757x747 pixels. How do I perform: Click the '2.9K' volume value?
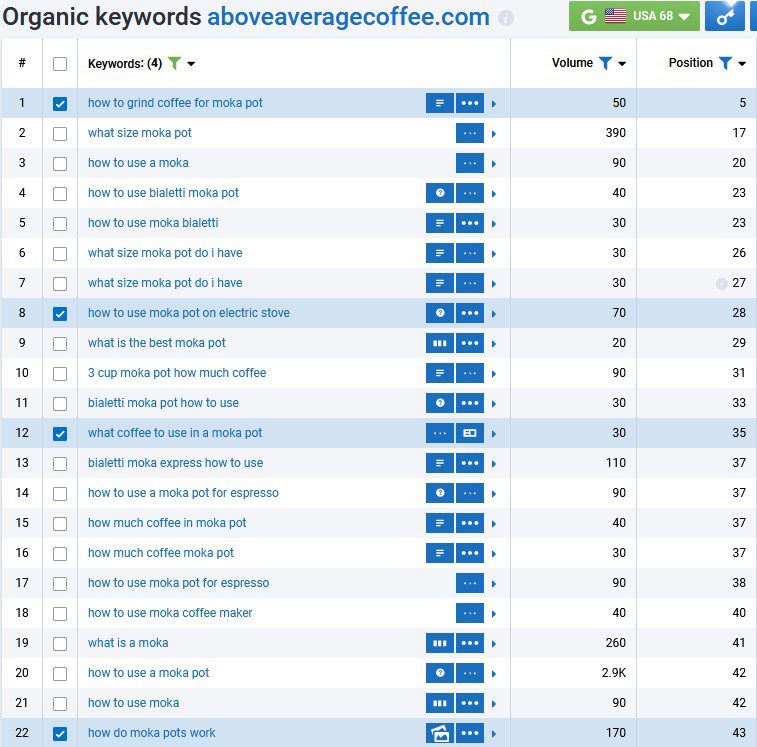point(614,673)
